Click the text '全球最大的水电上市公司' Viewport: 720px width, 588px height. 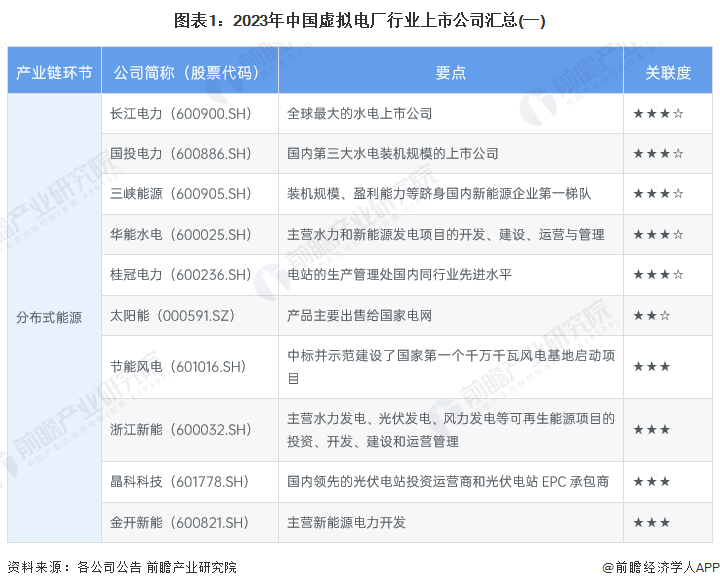(x=360, y=113)
